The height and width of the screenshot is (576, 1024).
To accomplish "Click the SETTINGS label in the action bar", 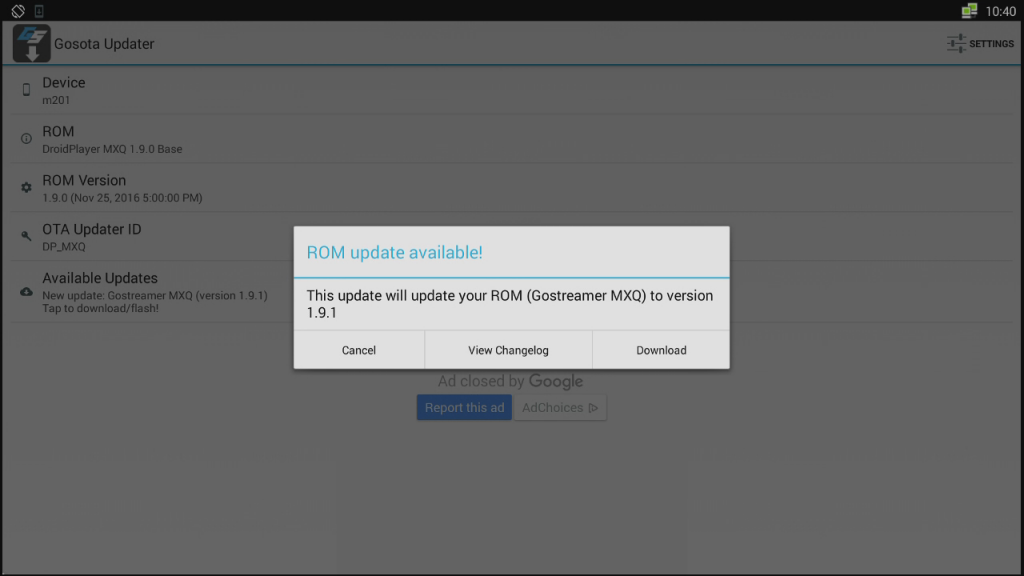I will (x=991, y=44).
